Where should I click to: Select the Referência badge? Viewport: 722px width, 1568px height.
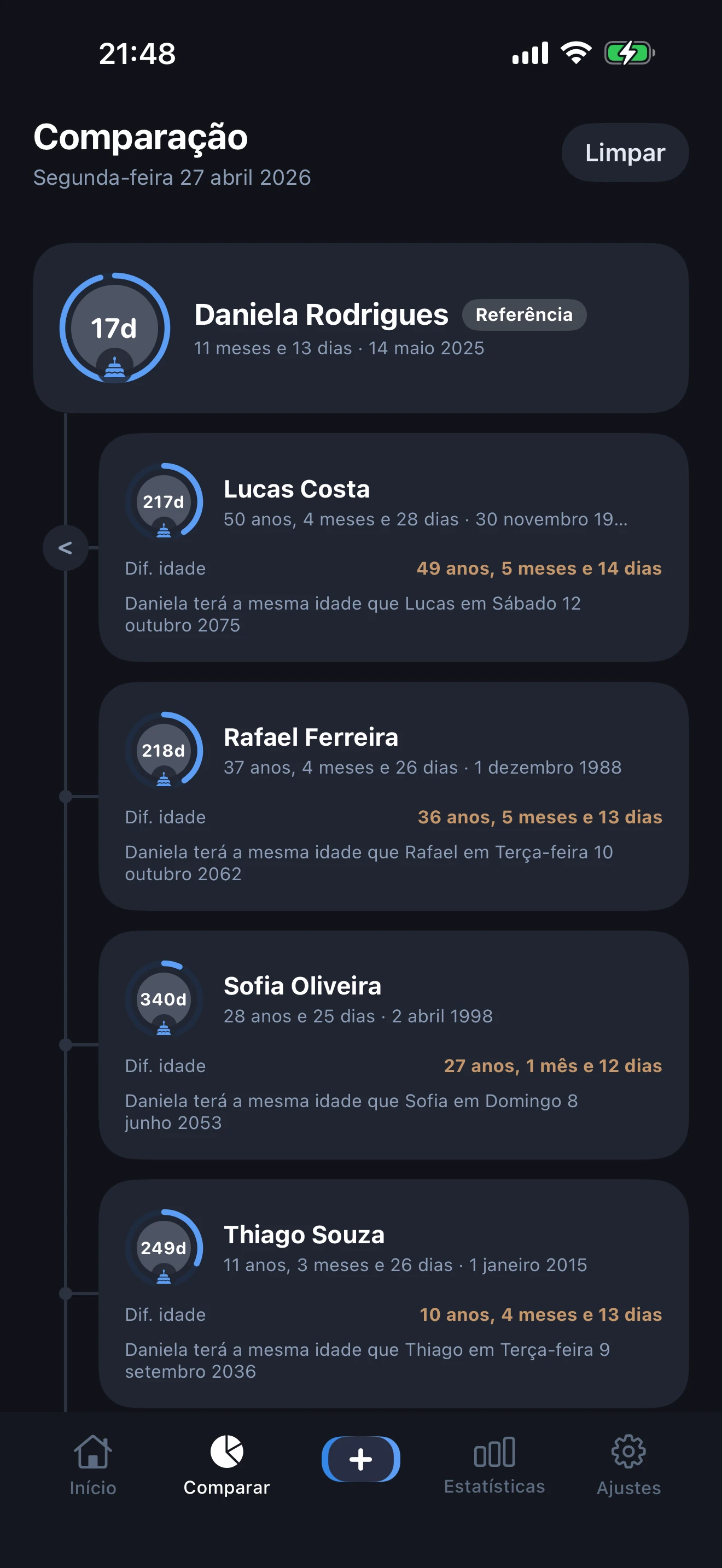pos(523,315)
